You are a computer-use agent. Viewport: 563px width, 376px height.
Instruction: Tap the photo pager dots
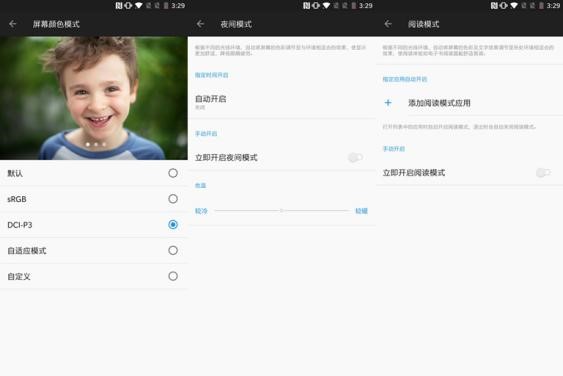(x=96, y=144)
